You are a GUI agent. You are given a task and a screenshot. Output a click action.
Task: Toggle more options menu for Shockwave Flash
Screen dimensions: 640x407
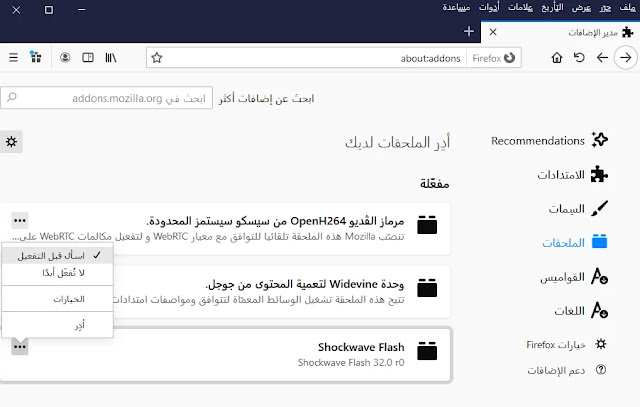pos(20,347)
